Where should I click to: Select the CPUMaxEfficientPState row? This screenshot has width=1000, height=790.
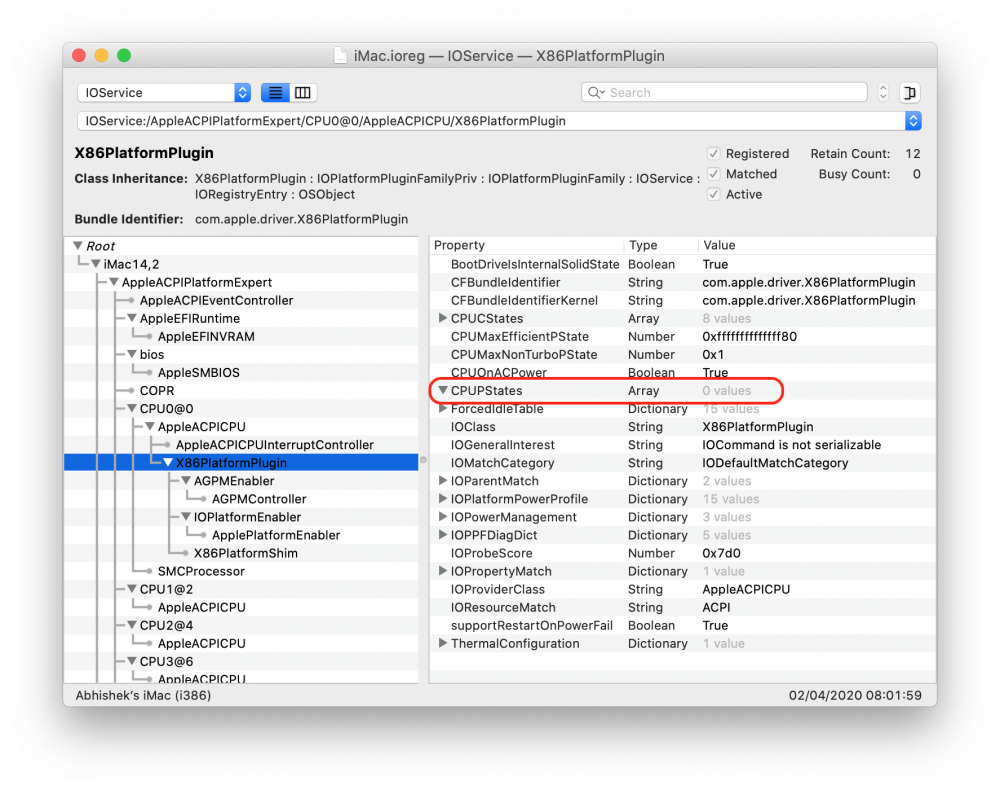[682, 336]
